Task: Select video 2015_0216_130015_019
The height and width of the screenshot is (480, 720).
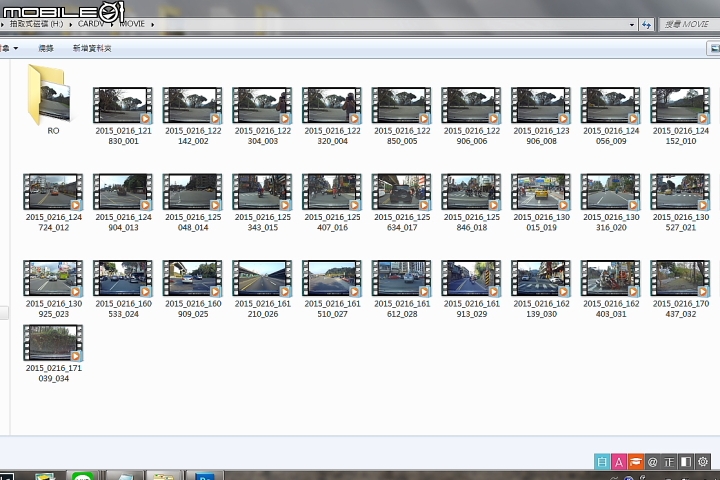Action: tap(541, 203)
